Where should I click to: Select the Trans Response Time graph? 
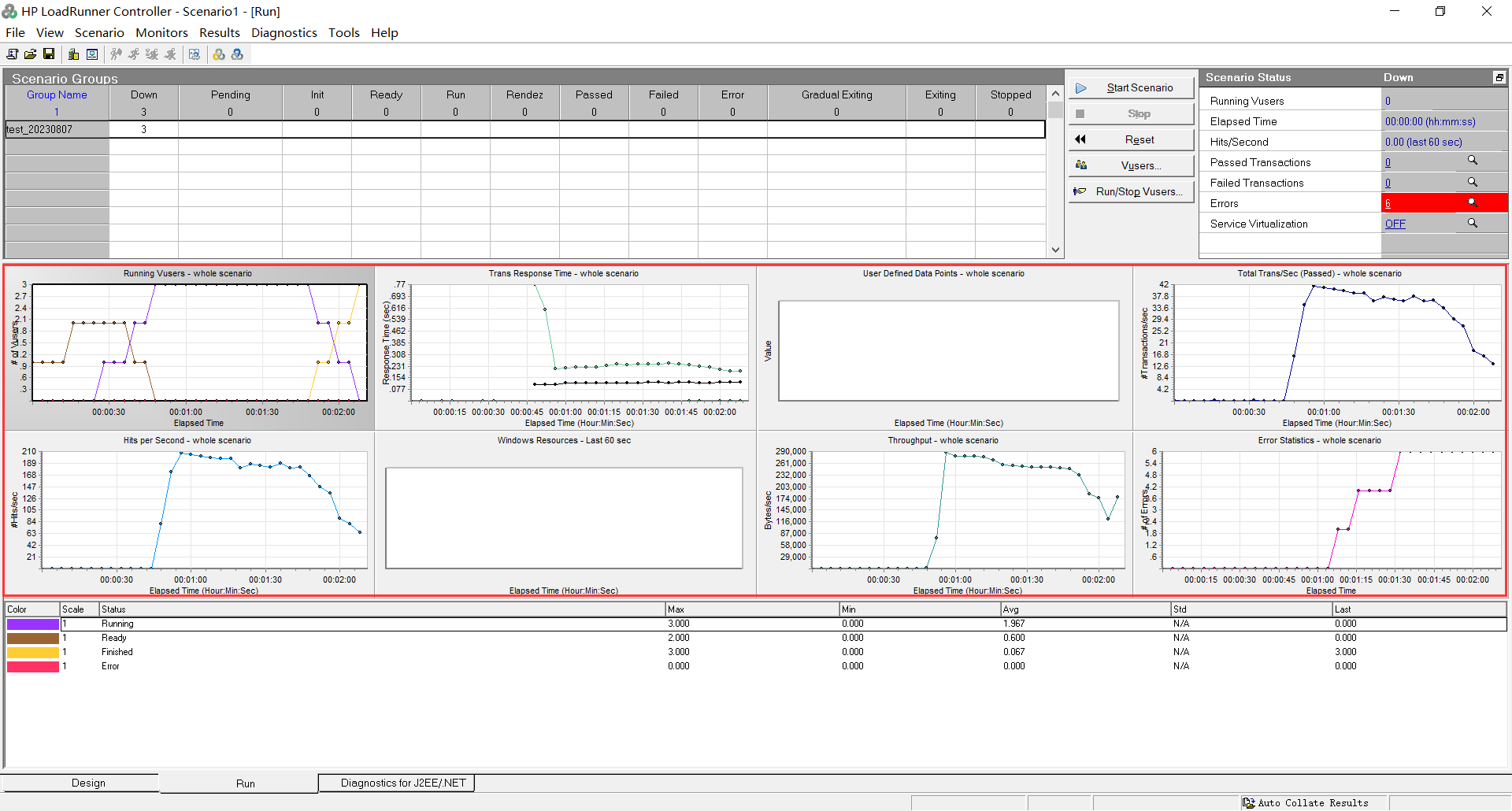(x=565, y=347)
